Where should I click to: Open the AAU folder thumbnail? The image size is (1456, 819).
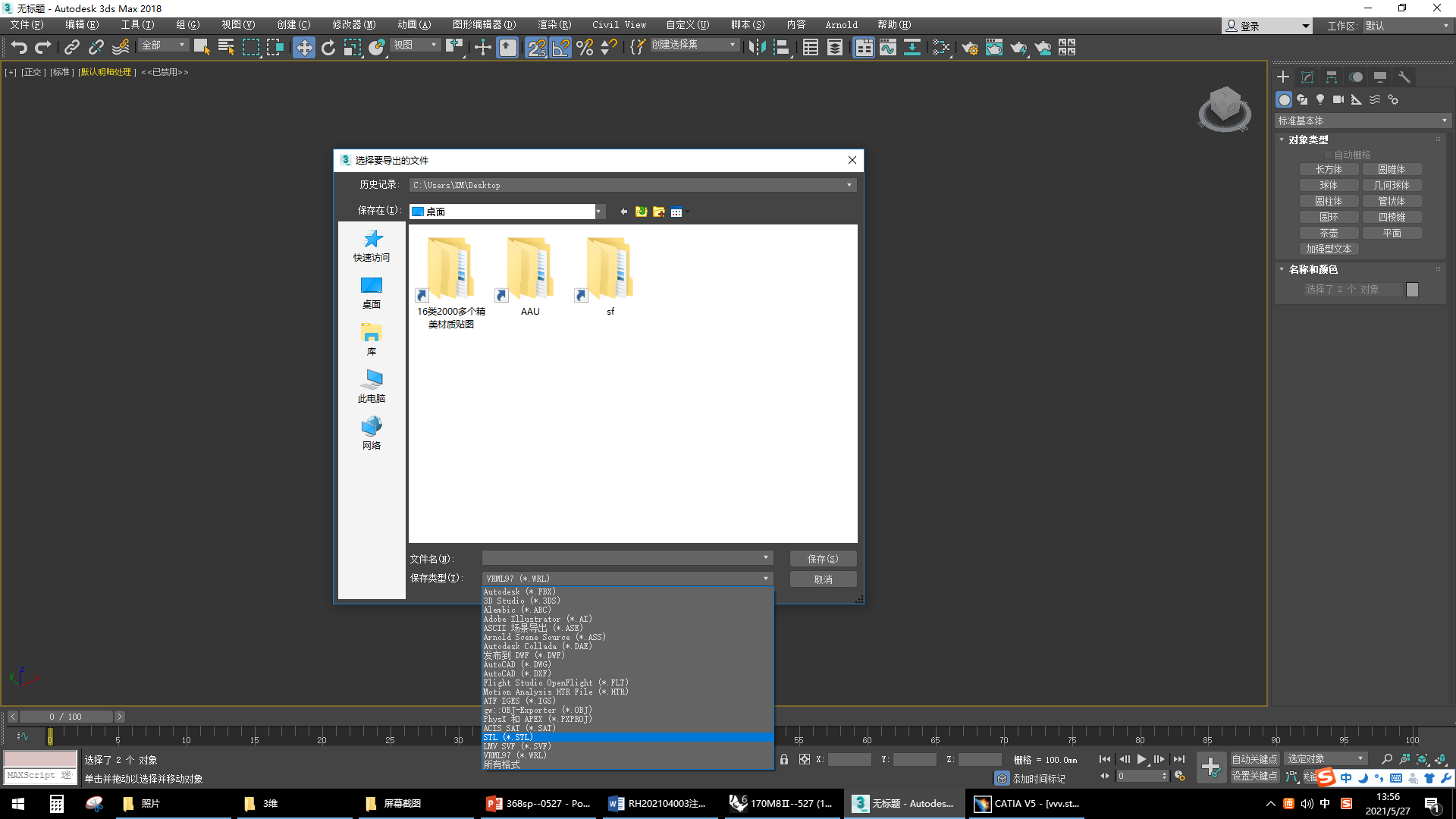coord(530,277)
